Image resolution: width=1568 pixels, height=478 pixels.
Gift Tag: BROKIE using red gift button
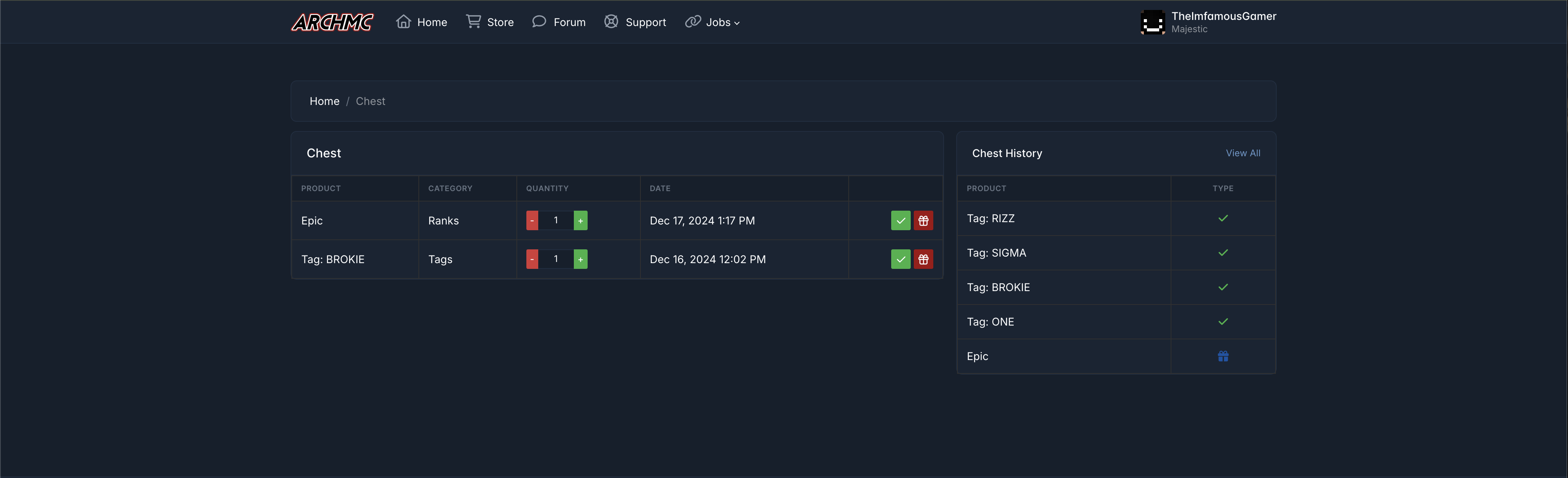(923, 259)
